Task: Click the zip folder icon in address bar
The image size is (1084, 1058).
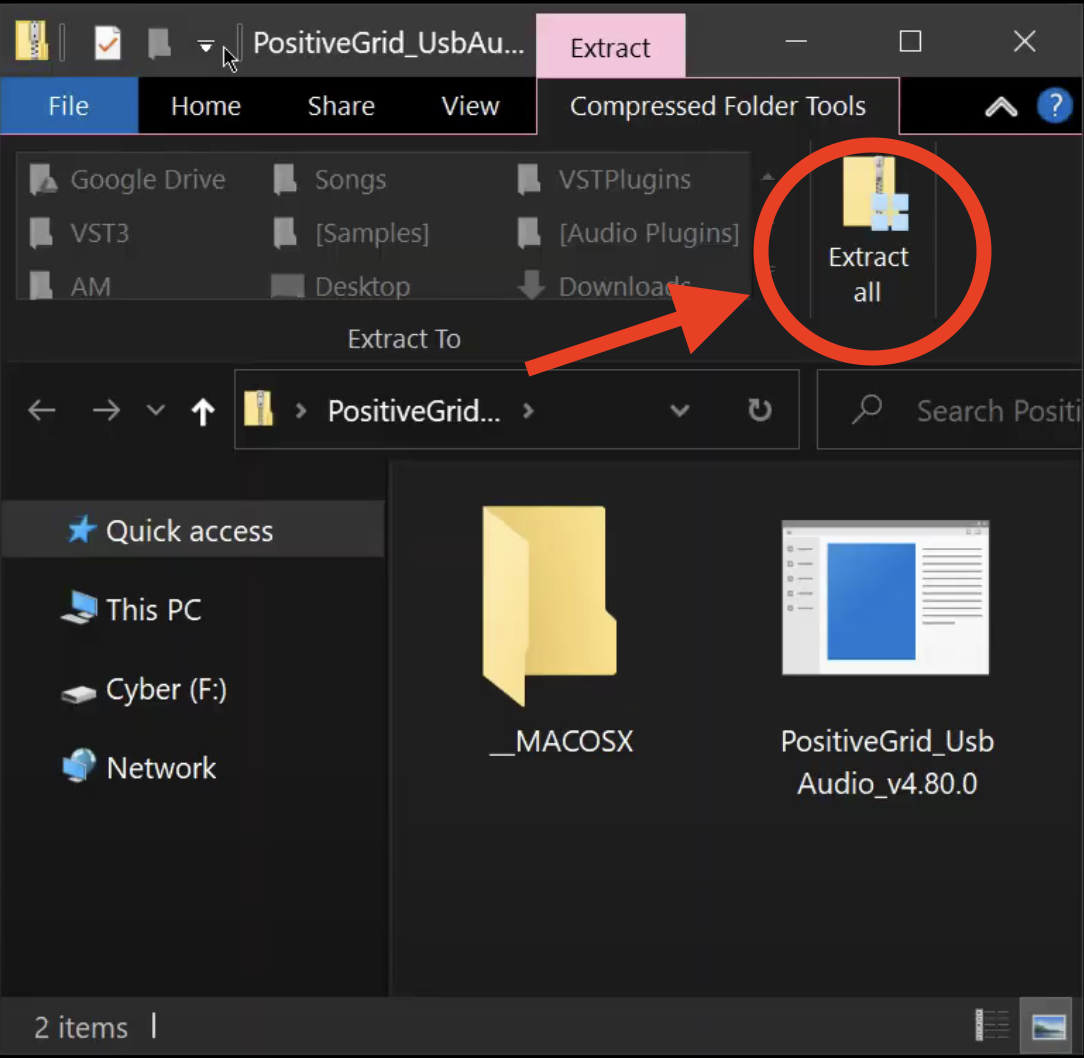Action: tap(259, 409)
